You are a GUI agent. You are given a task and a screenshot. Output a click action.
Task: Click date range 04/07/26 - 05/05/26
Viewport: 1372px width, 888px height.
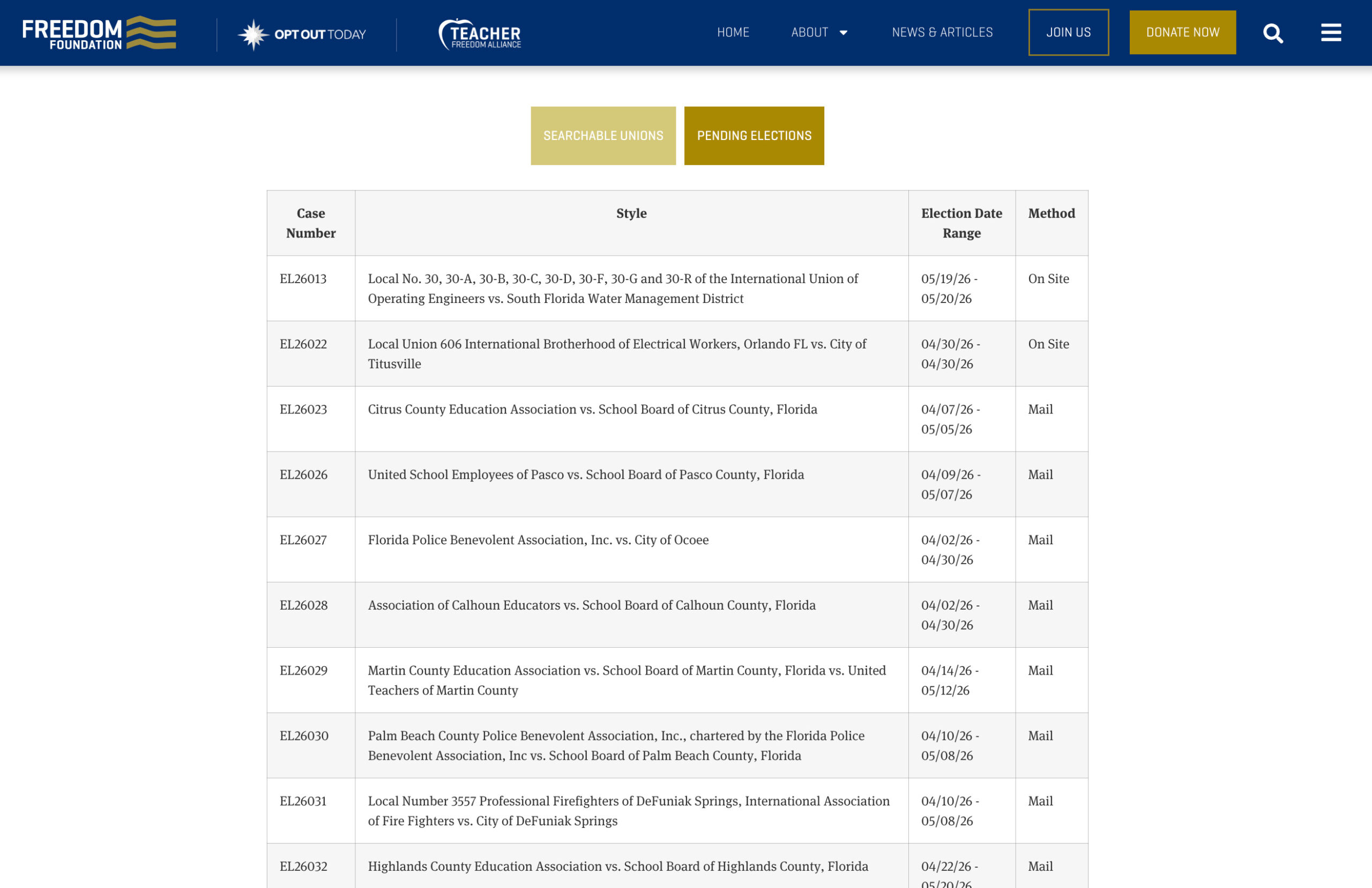(x=950, y=419)
